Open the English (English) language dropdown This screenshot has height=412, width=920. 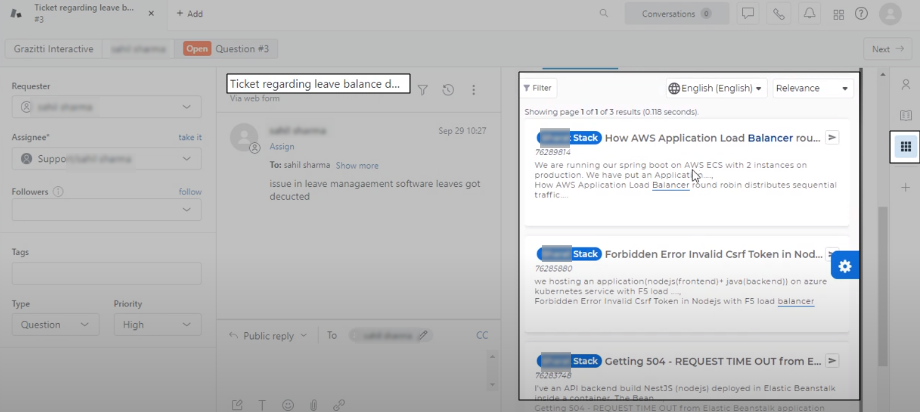(x=716, y=88)
